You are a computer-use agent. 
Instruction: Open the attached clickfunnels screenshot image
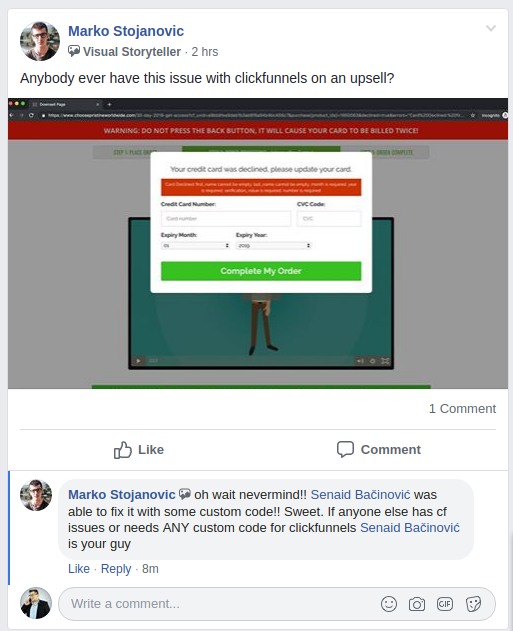click(258, 243)
